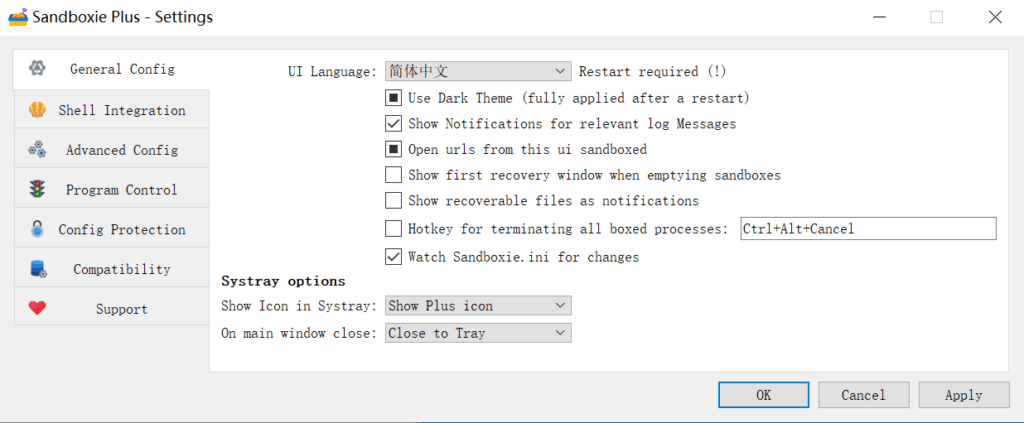Click the shell icon for Shell Integration

[x=37, y=110]
